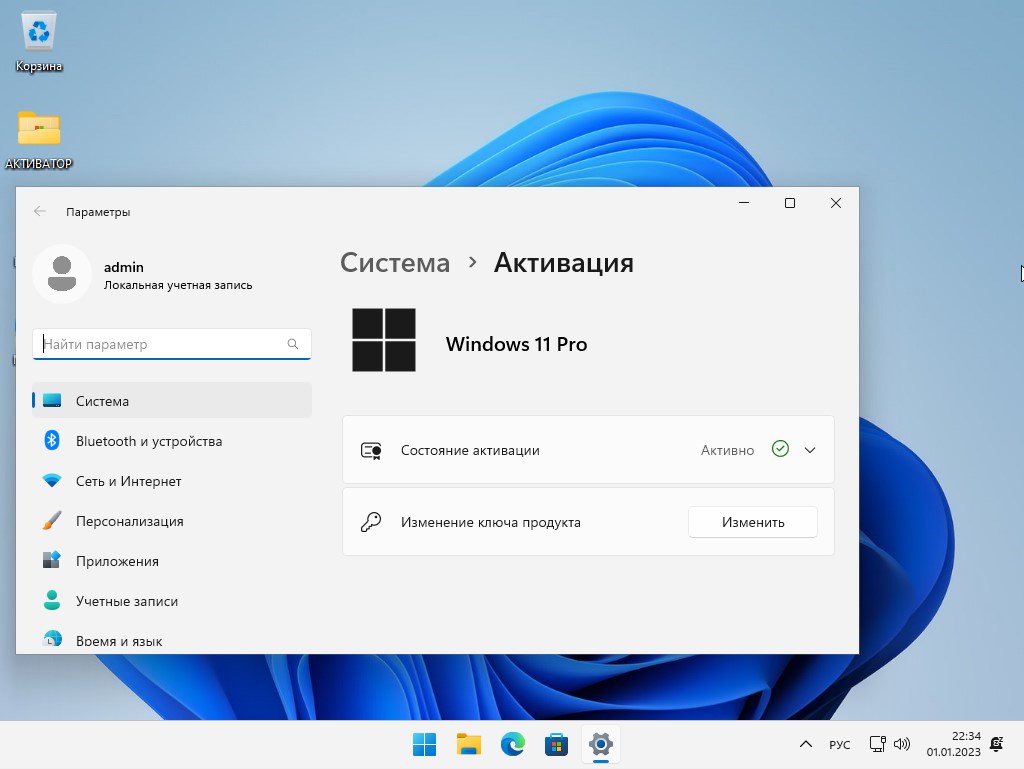The height and width of the screenshot is (769, 1024).
Task: Launch Microsoft Edge from the taskbar
Action: pyautogui.click(x=513, y=744)
